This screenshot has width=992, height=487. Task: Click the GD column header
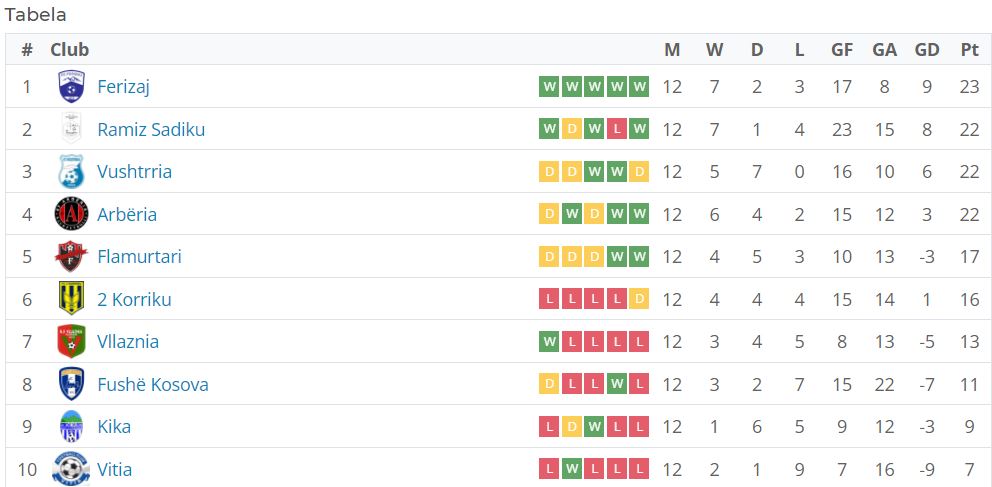pos(927,50)
